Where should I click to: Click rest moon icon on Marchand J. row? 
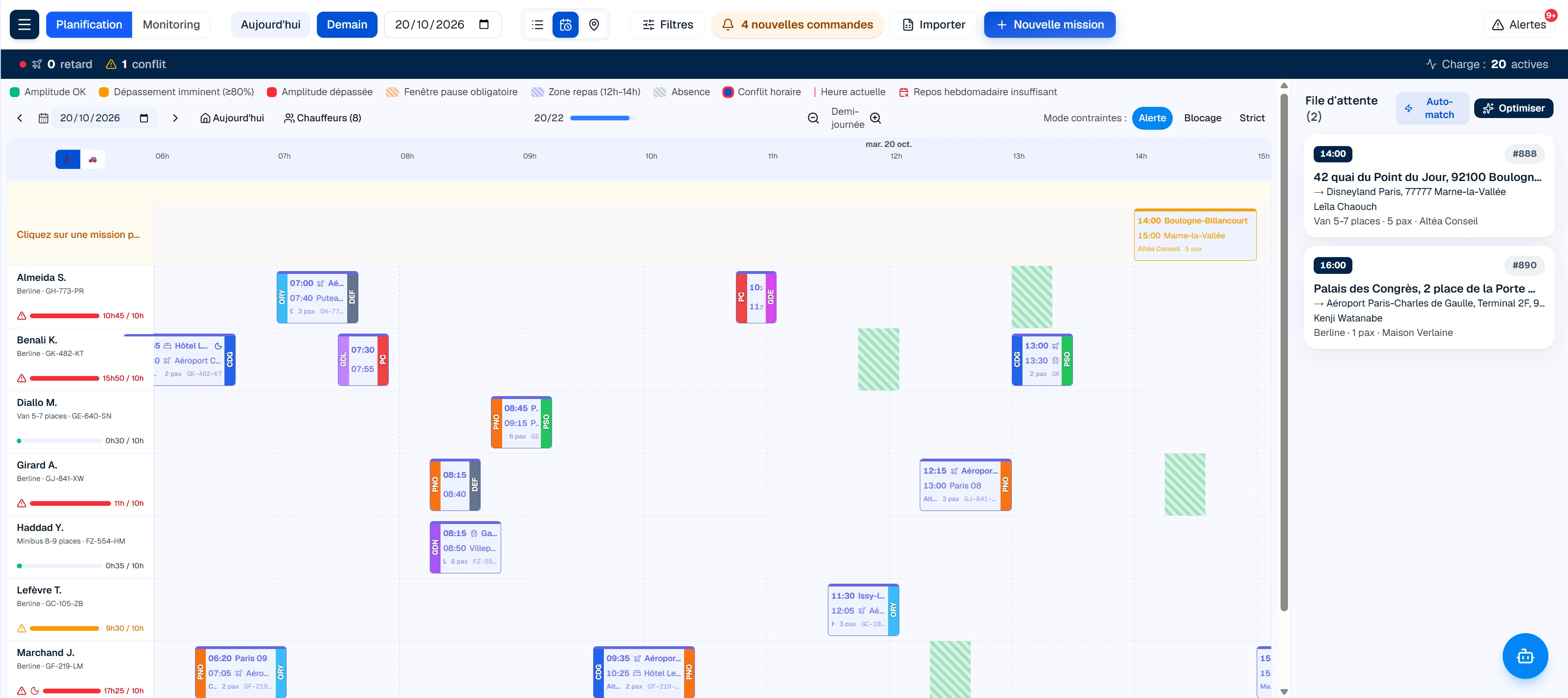35,691
